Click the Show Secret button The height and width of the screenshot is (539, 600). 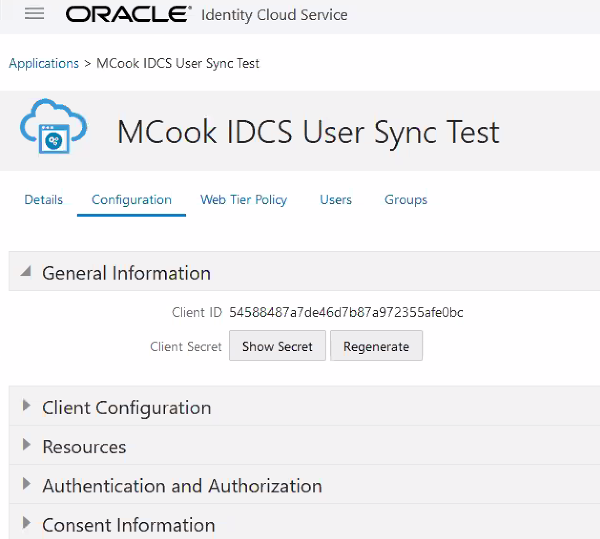pos(277,346)
